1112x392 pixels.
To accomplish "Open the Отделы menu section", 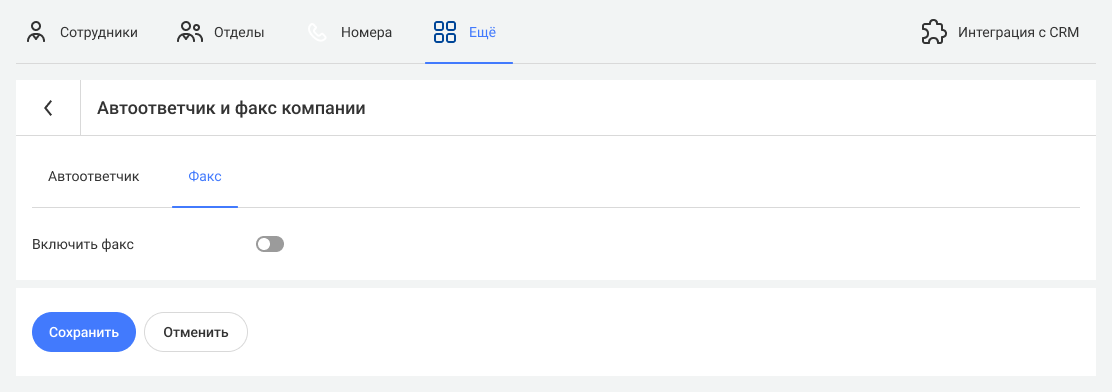I will (221, 32).
